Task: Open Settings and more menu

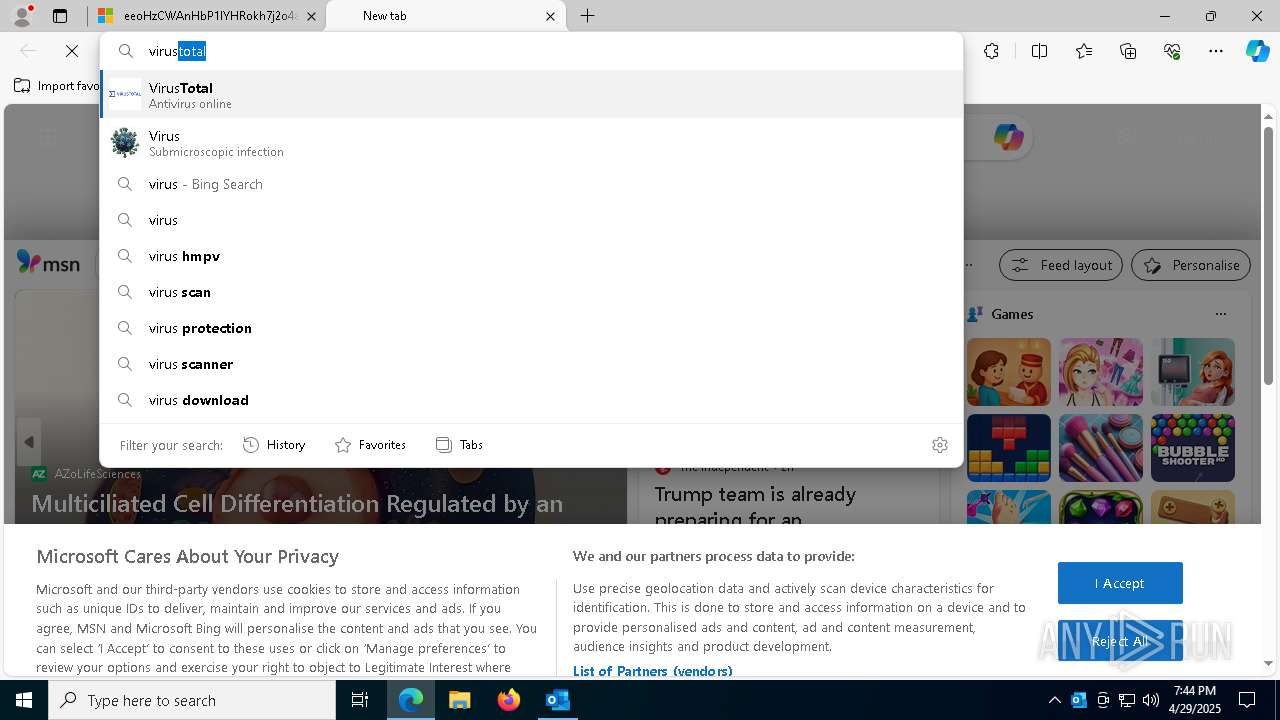Action: (1216, 51)
